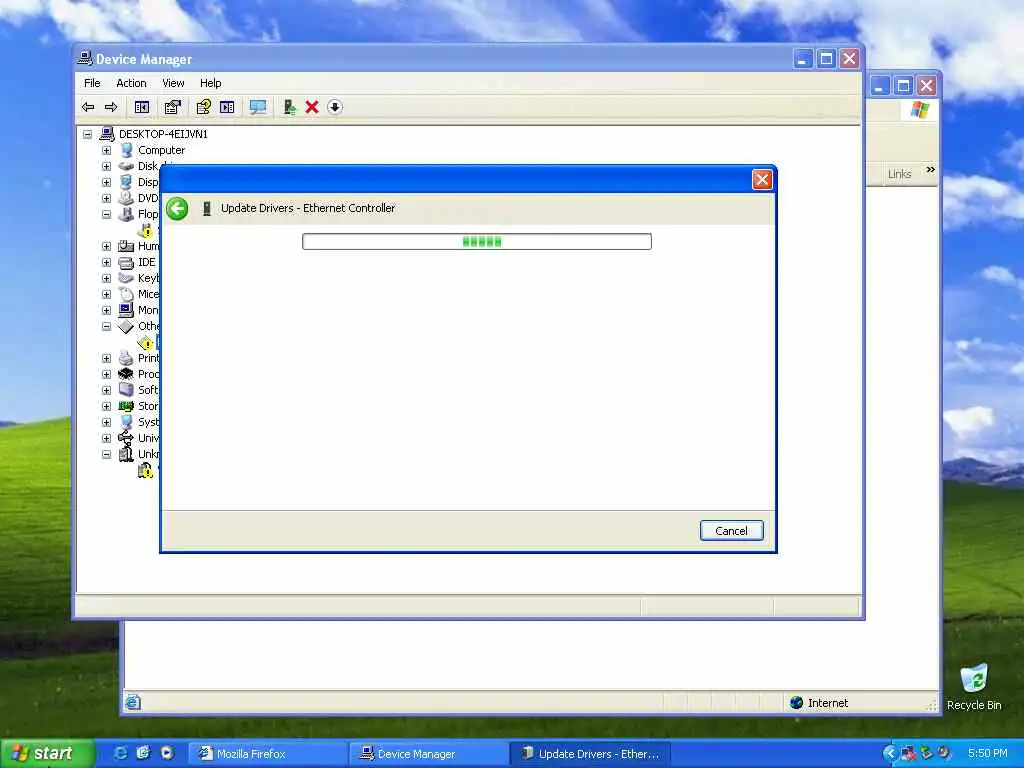Click the Internet Explorer quick launch icon
The height and width of the screenshot is (768, 1024).
[121, 753]
